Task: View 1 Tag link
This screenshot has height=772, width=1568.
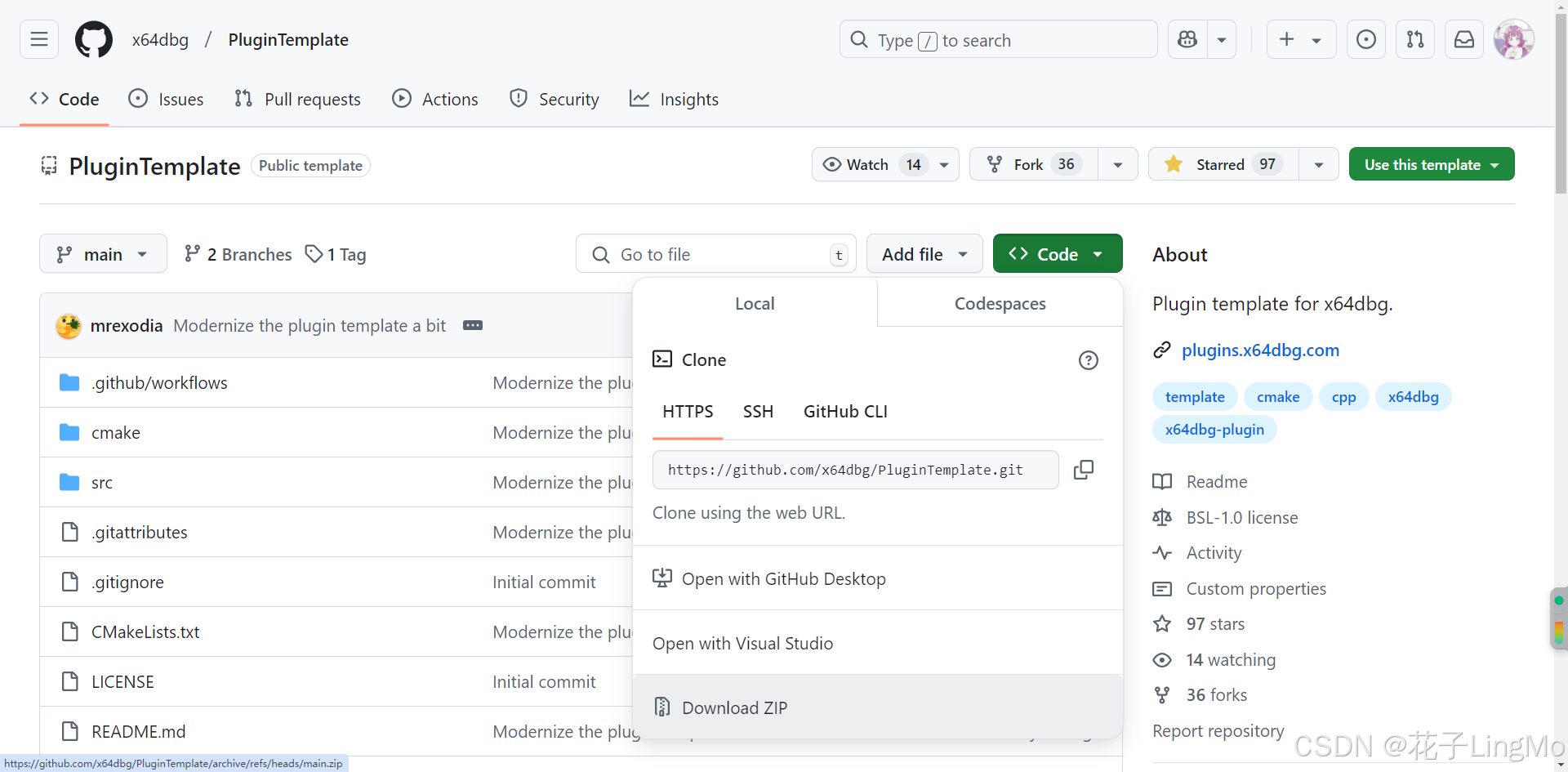Action: pos(336,254)
